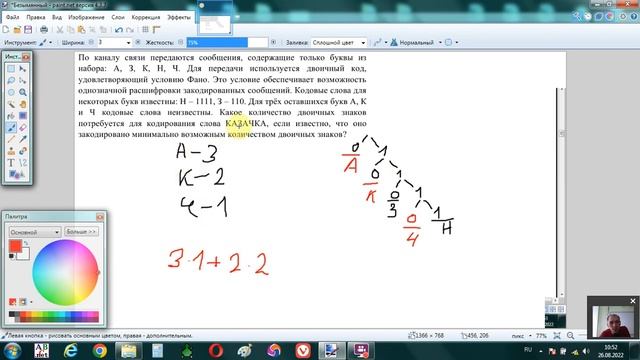Pick a hue on the color wheel

65,272
